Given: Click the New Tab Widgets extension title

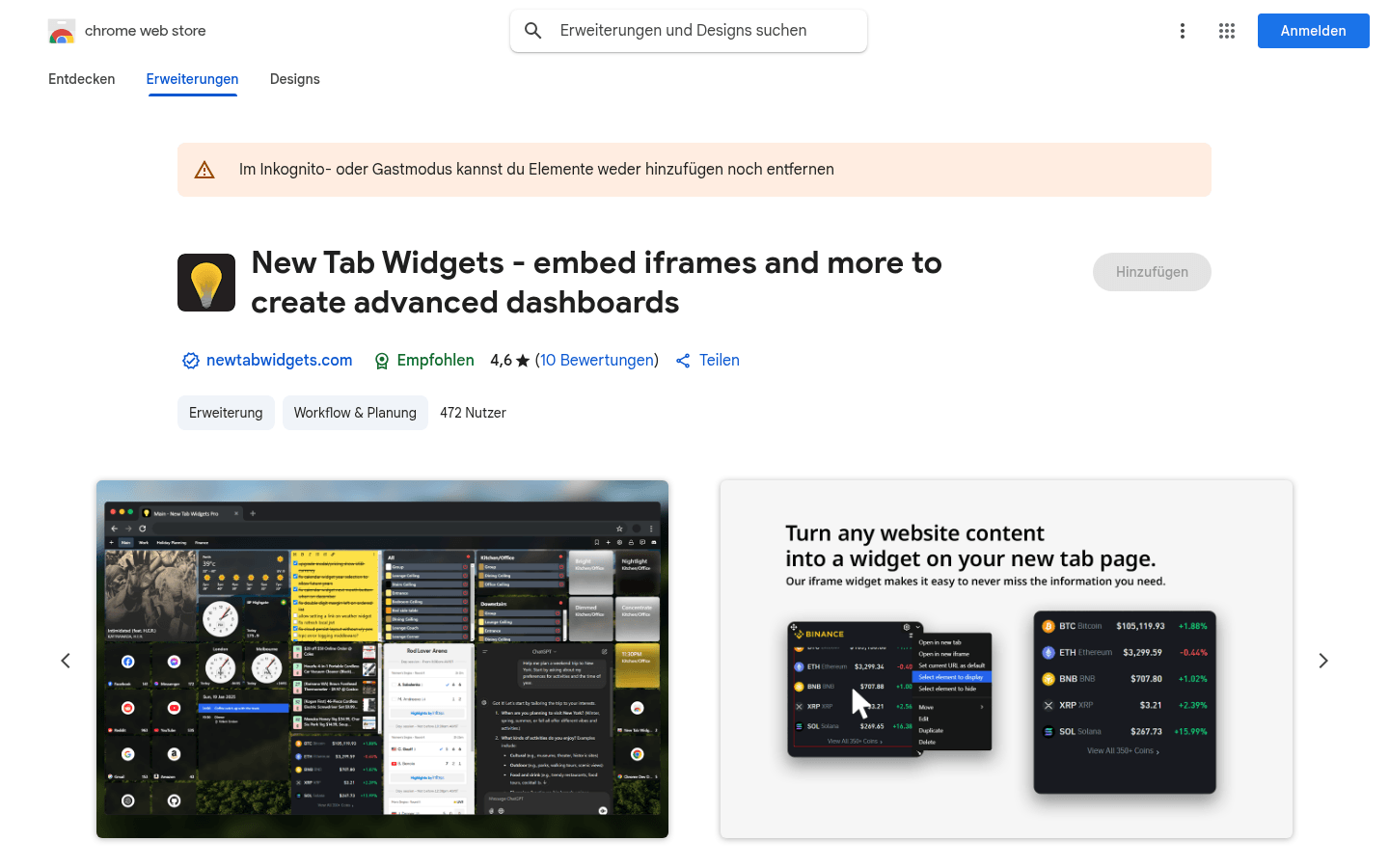Looking at the screenshot, I should [x=596, y=283].
